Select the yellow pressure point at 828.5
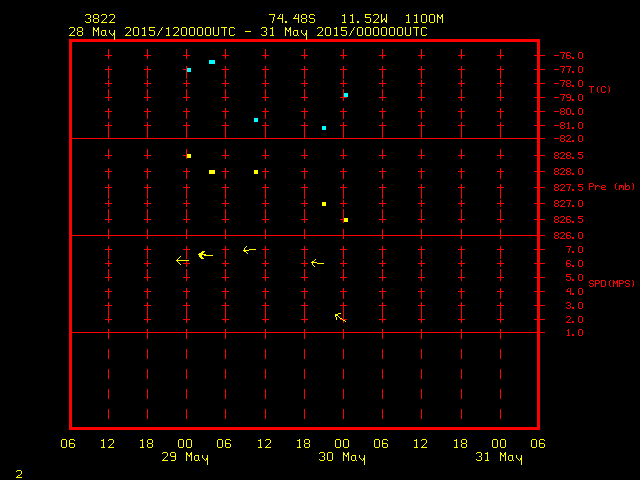This screenshot has height=480, width=640. (x=189, y=156)
